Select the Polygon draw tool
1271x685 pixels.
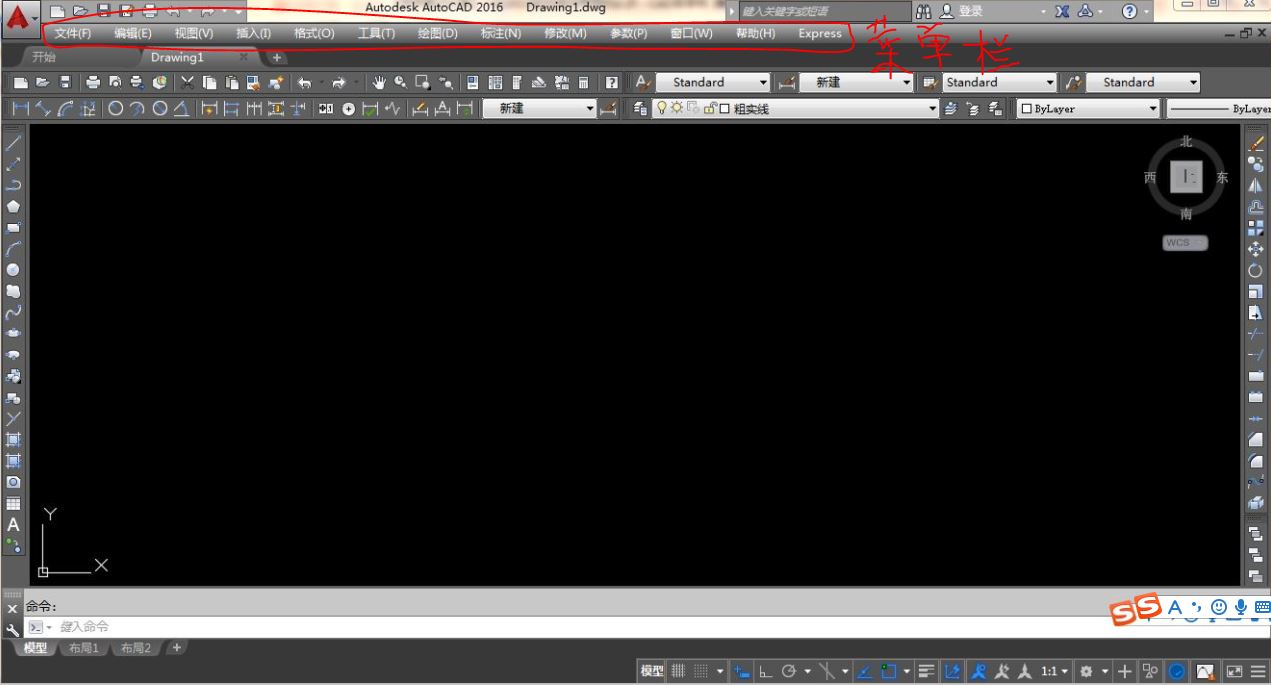(14, 206)
